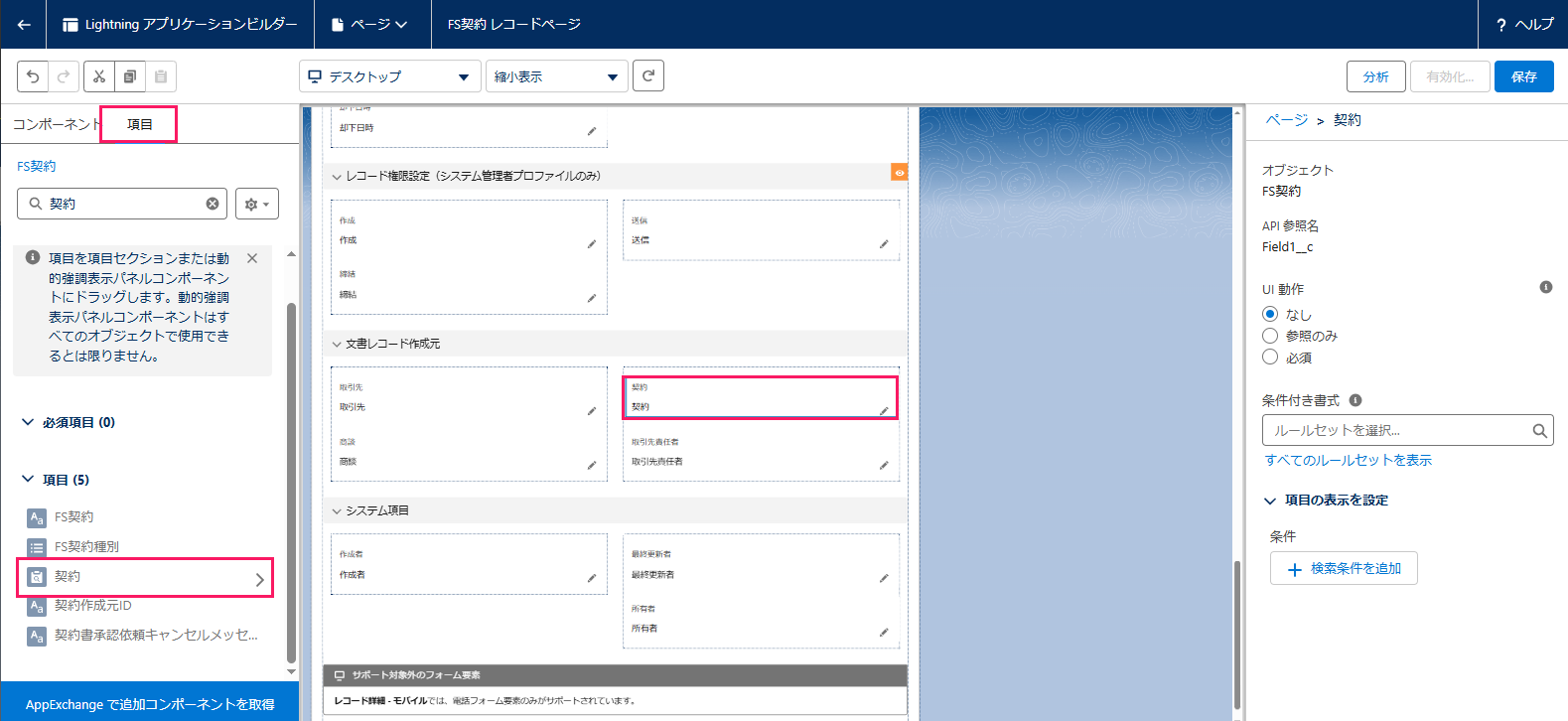Click the 契約 field search box
Screen dimensions: 1568x721
tap(122, 204)
